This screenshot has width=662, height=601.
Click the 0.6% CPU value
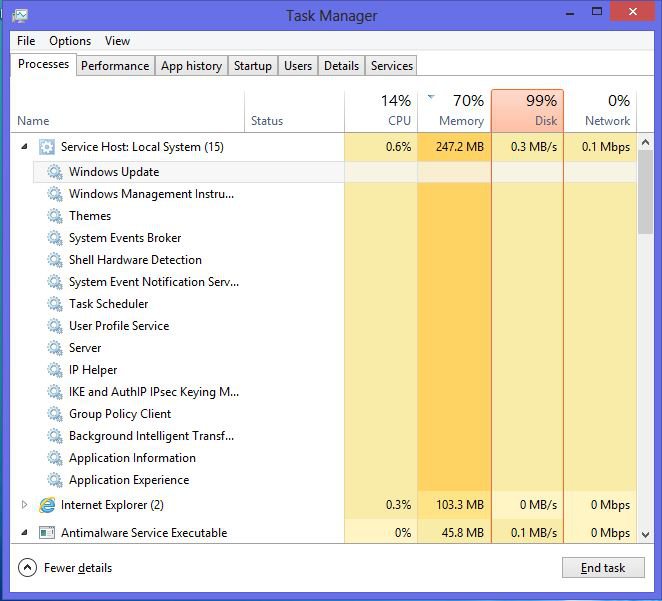[x=398, y=147]
